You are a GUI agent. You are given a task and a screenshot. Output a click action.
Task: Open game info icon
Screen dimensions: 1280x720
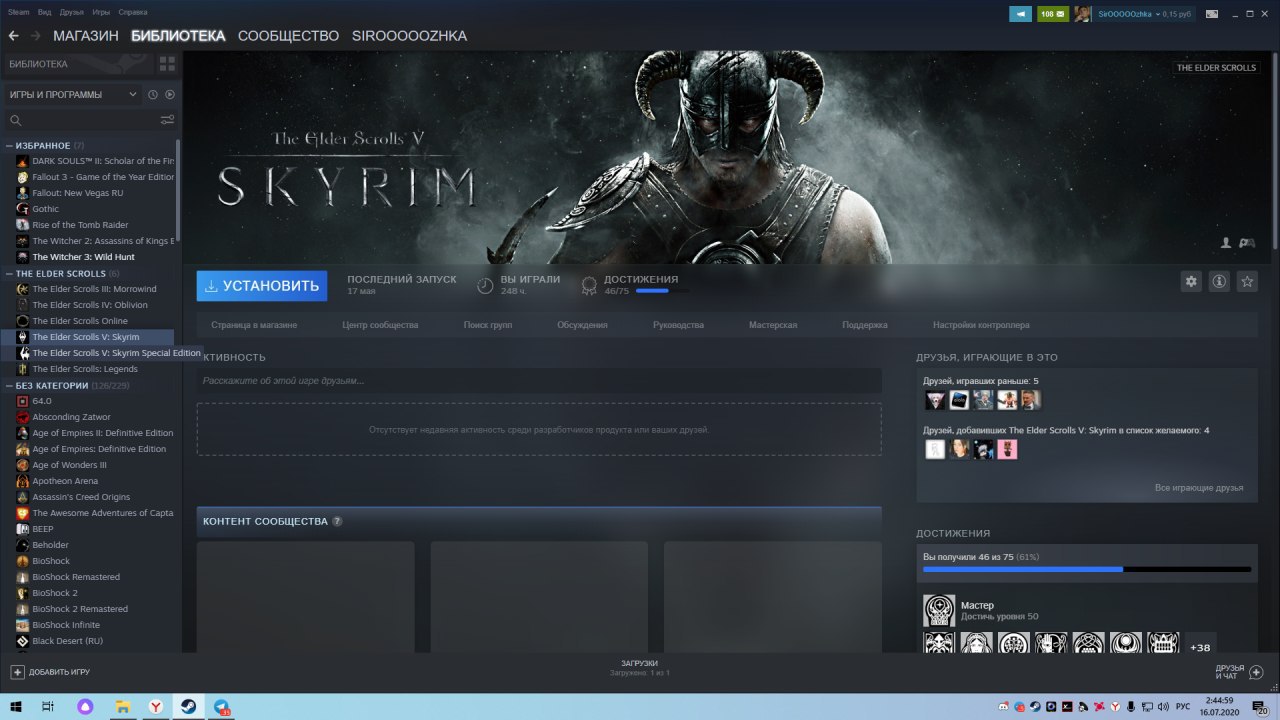pos(1219,282)
